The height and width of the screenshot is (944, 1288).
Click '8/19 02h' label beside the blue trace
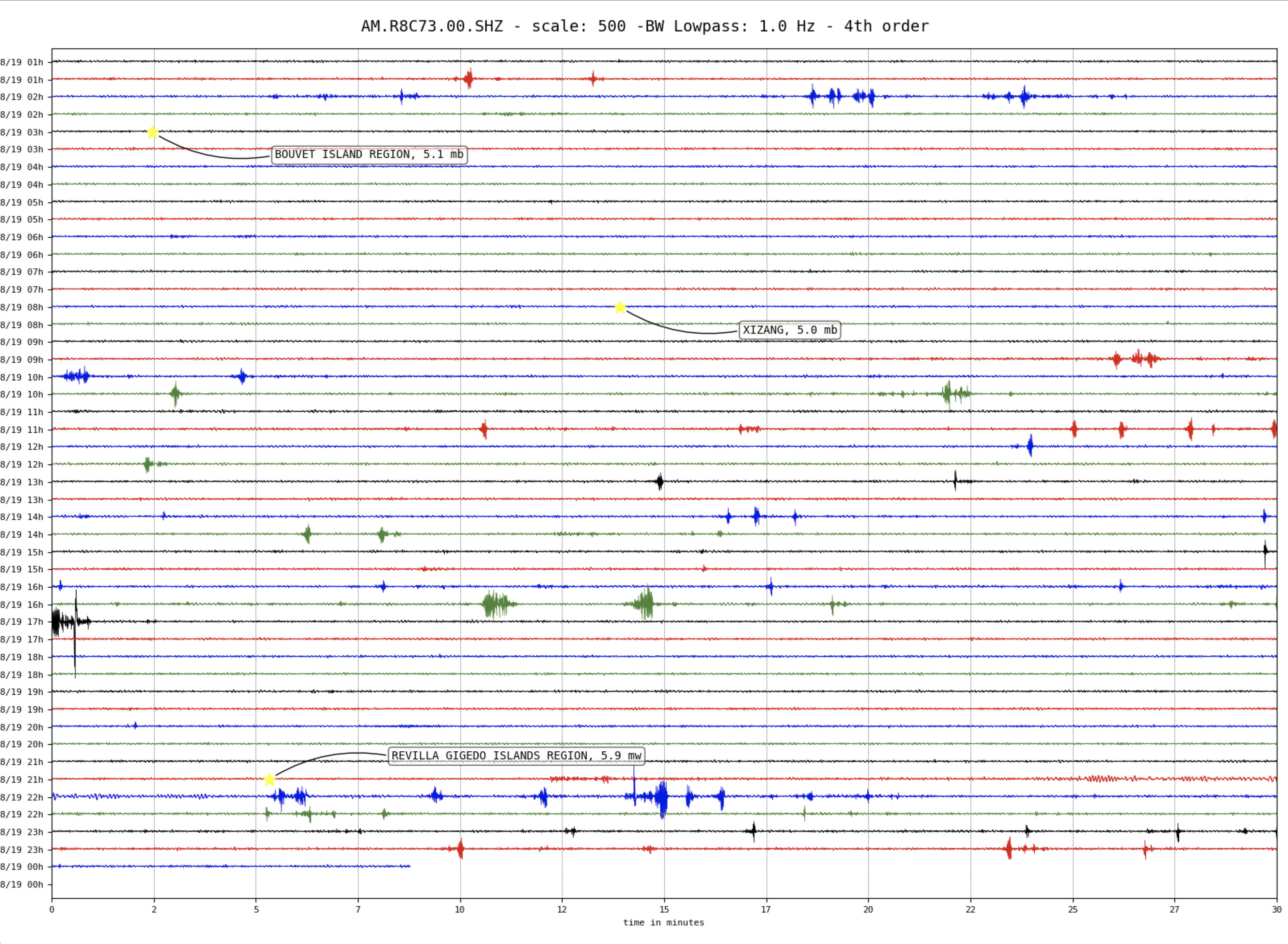click(x=22, y=97)
